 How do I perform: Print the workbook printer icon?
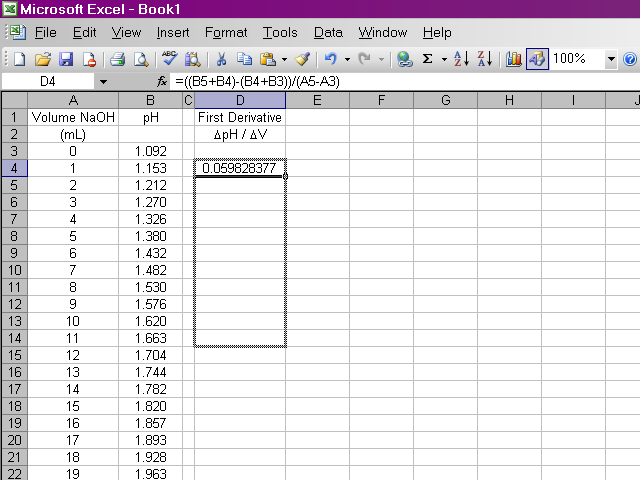(x=118, y=60)
